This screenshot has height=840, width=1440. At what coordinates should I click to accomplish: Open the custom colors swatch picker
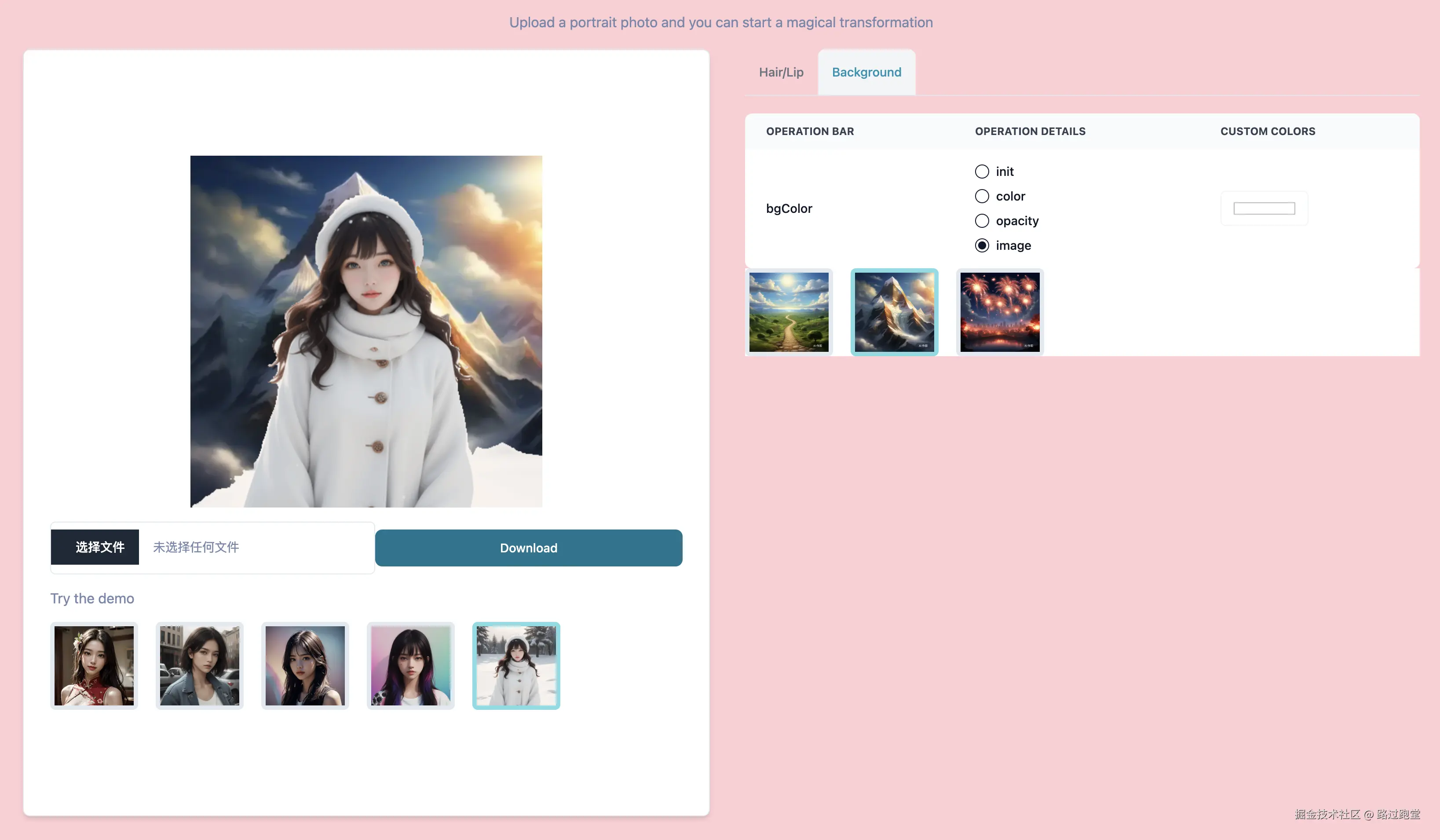[x=1264, y=208]
